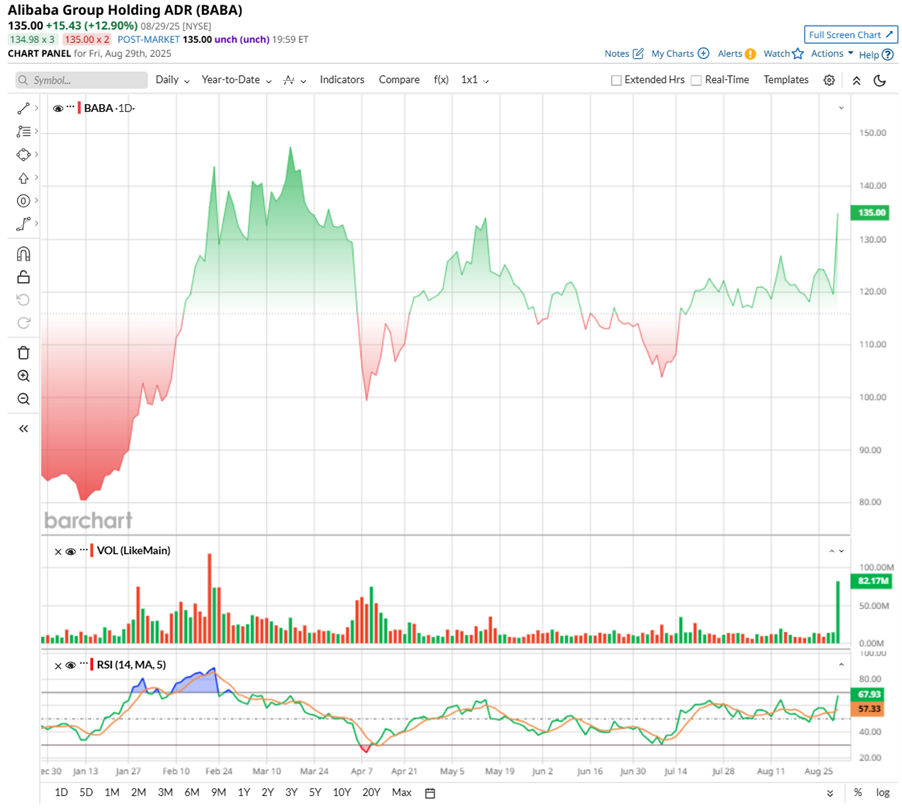Click the undo arrow icon
The height and width of the screenshot is (810, 902).
point(23,300)
